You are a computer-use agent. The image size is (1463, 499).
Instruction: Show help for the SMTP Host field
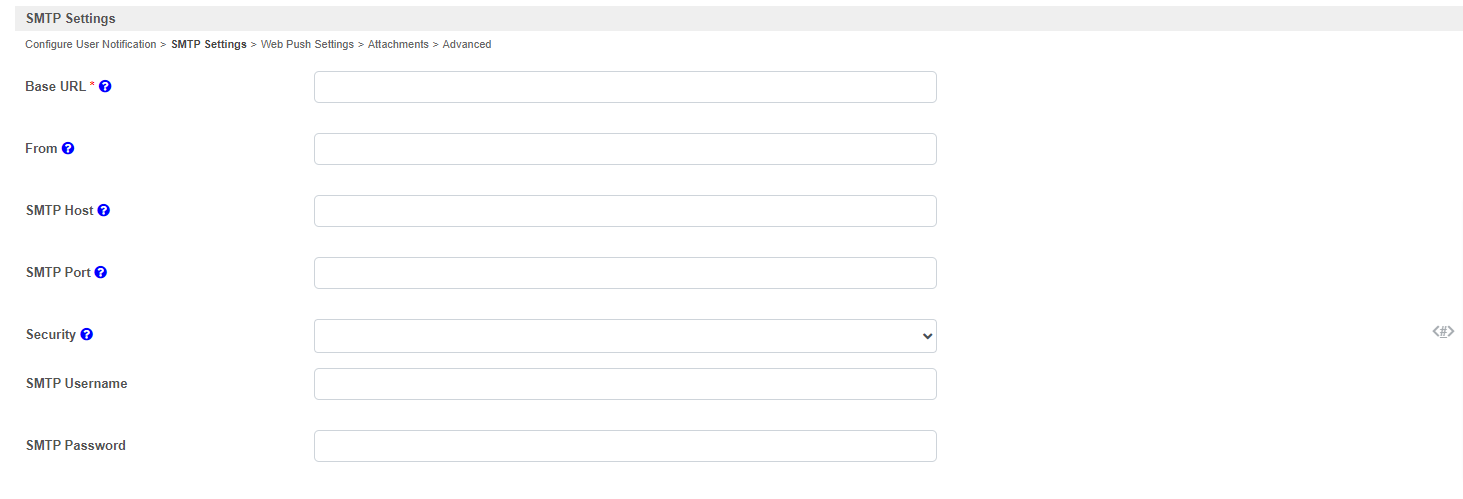coord(104,211)
